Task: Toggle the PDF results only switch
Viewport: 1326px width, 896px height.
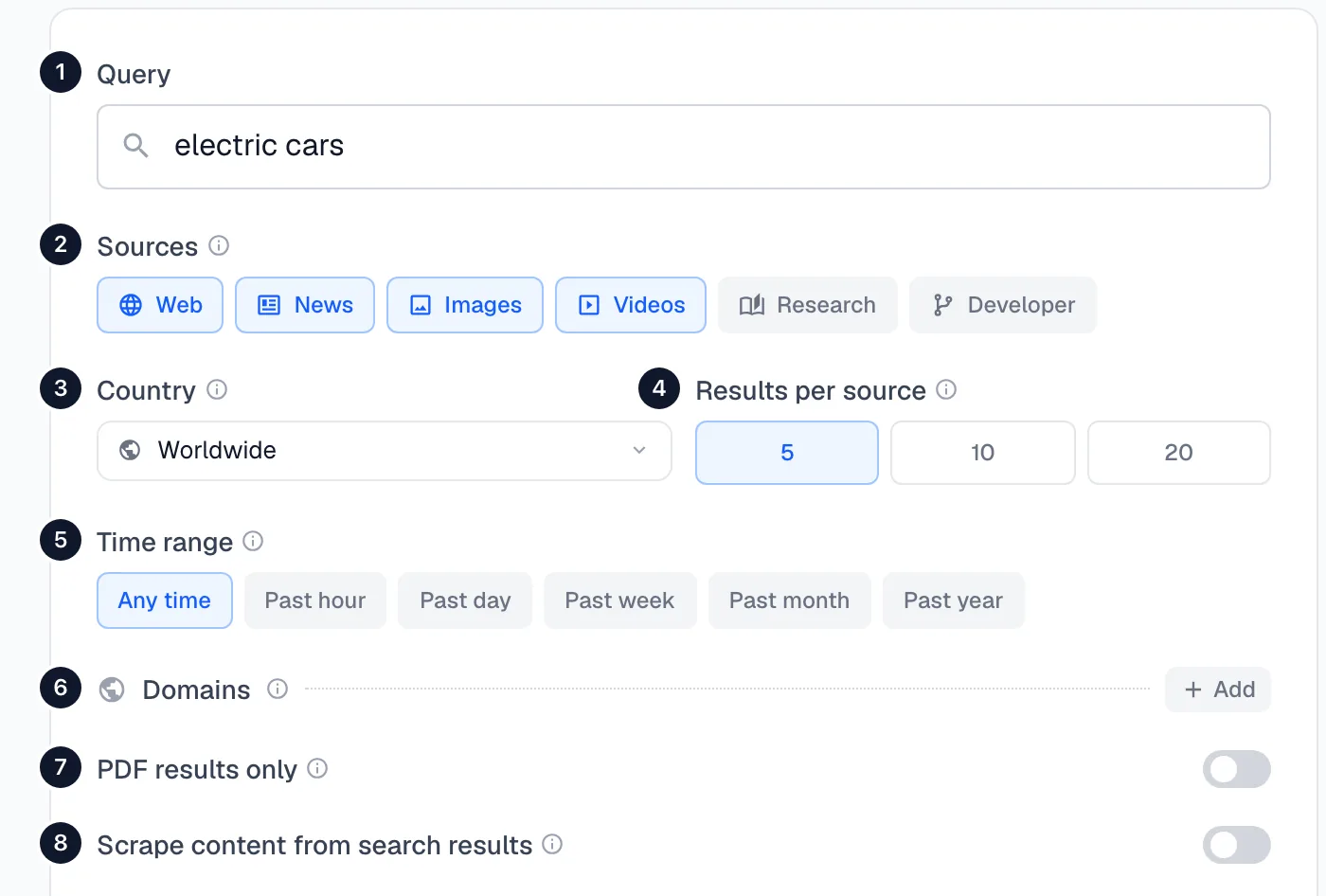Action: click(1237, 769)
